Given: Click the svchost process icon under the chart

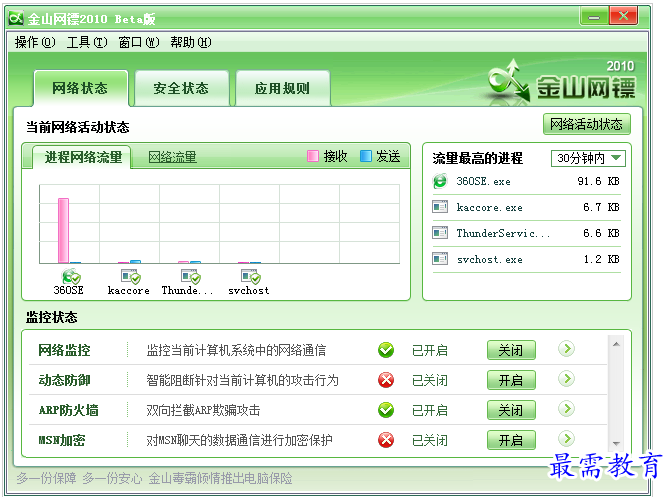Looking at the screenshot, I should [x=250, y=277].
